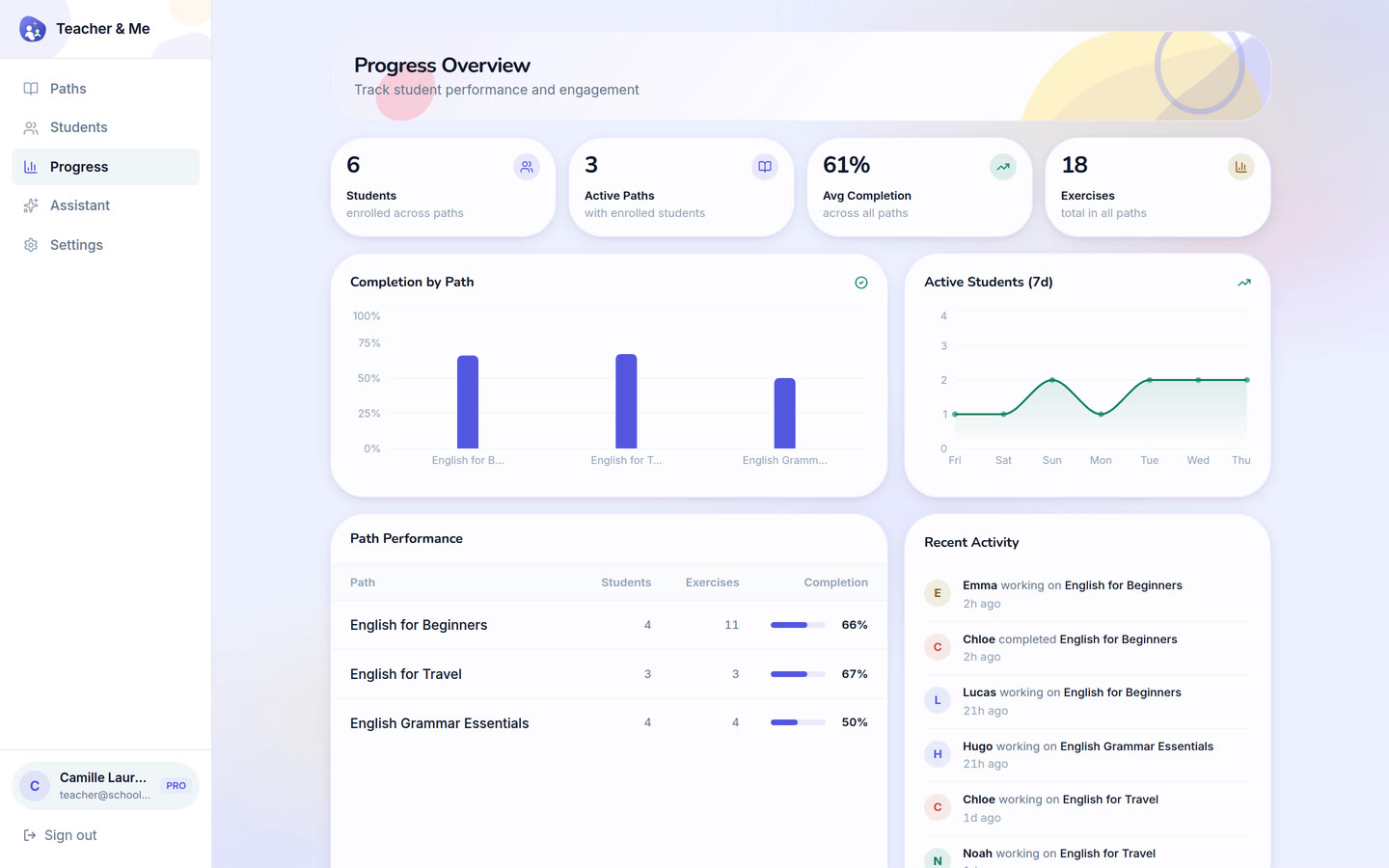
Task: Click the Paths book icon in sidebar
Action: [x=31, y=89]
